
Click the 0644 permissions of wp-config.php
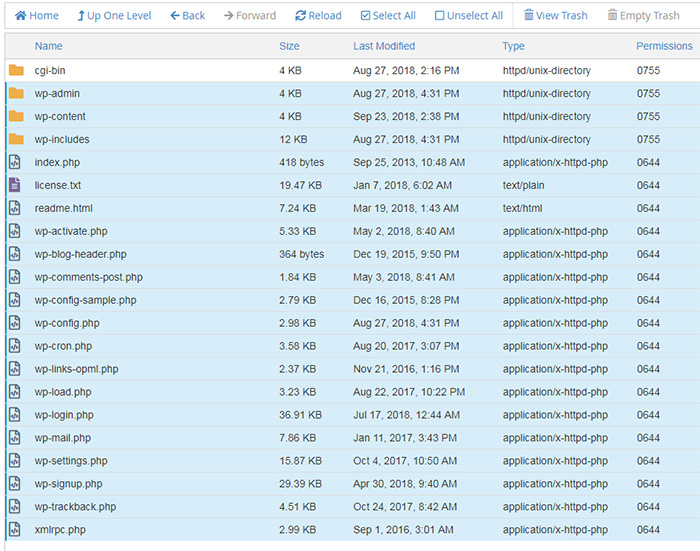(648, 323)
